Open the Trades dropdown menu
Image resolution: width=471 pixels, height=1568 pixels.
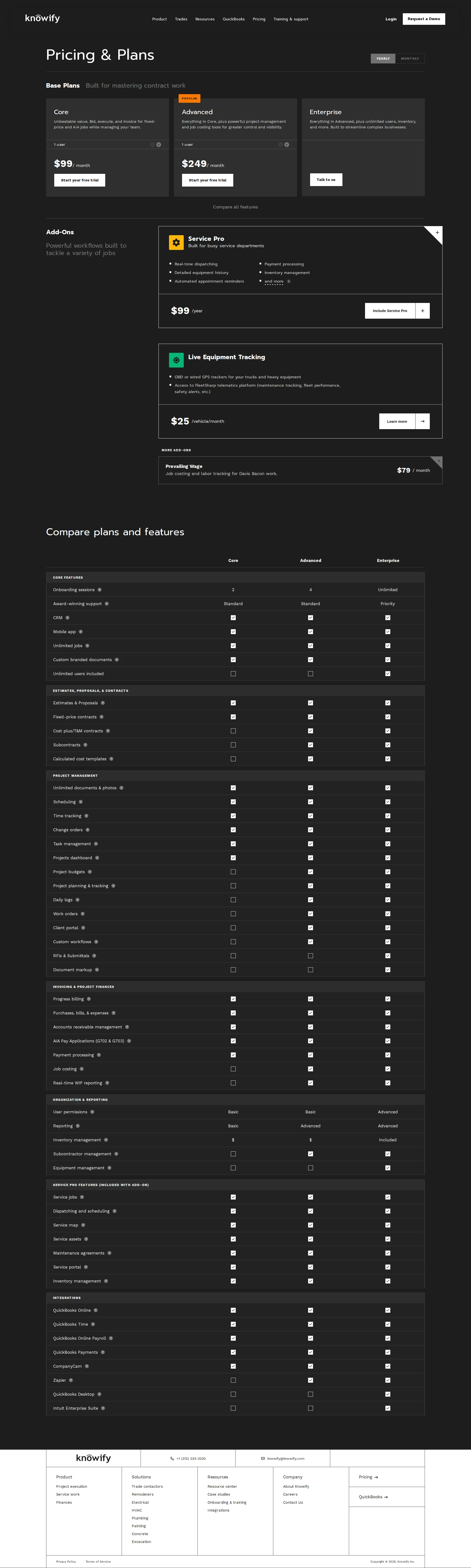pos(181,19)
